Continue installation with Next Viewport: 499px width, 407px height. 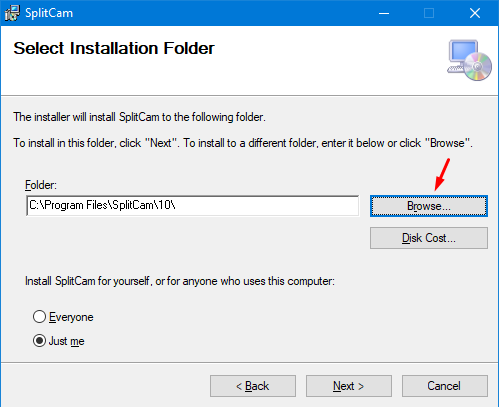click(349, 386)
